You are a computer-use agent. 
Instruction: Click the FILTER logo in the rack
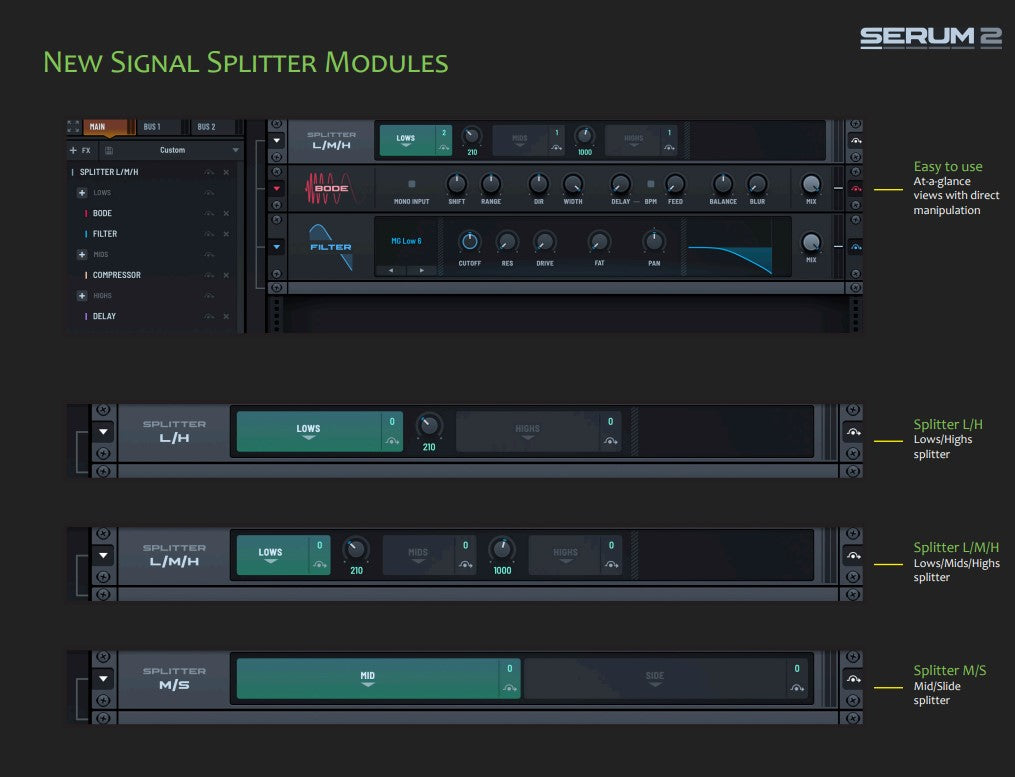coord(331,247)
